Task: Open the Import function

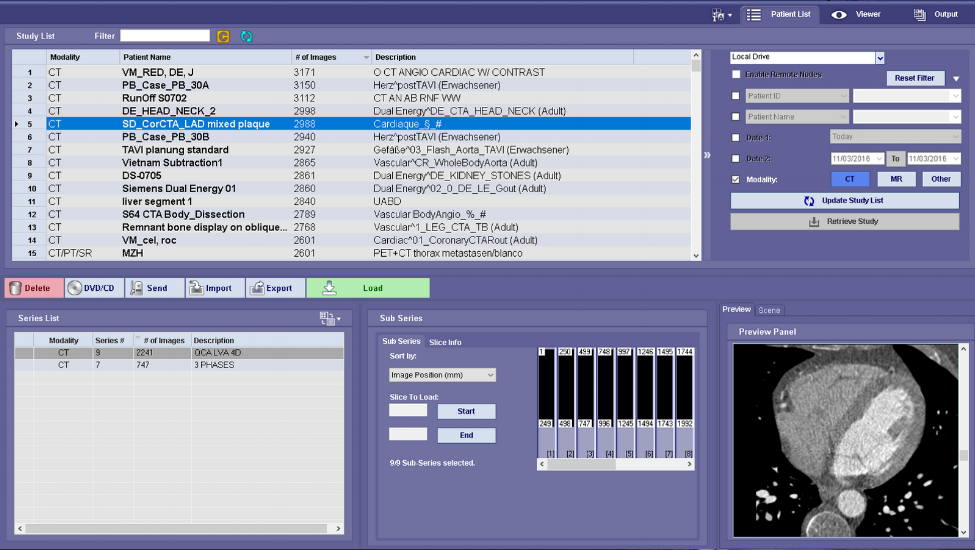Action: (215, 288)
